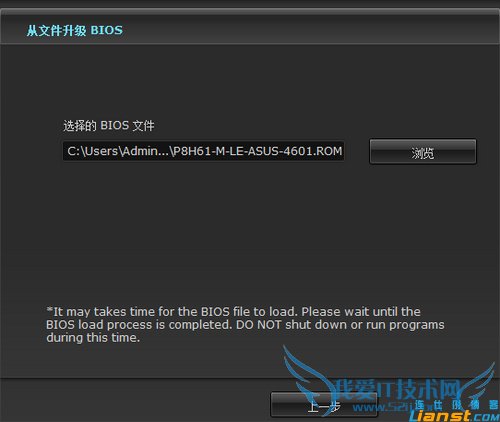The height and width of the screenshot is (422, 500).
Task: Open the 我爱IT技术网 watermark text
Action: 397,389
